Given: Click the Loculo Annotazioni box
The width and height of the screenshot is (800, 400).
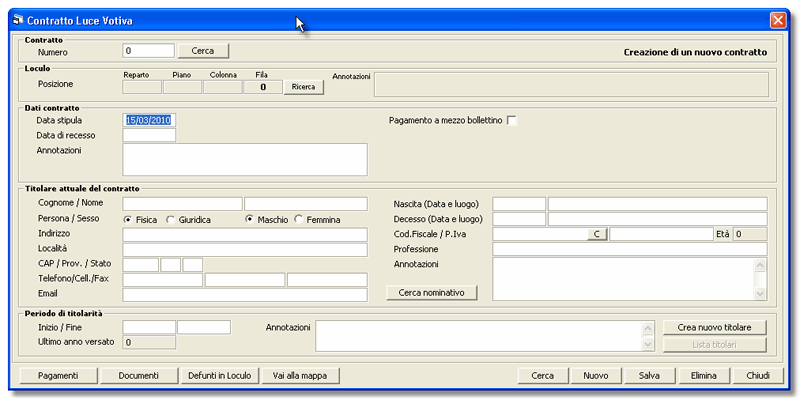Looking at the screenshot, I should coord(571,85).
